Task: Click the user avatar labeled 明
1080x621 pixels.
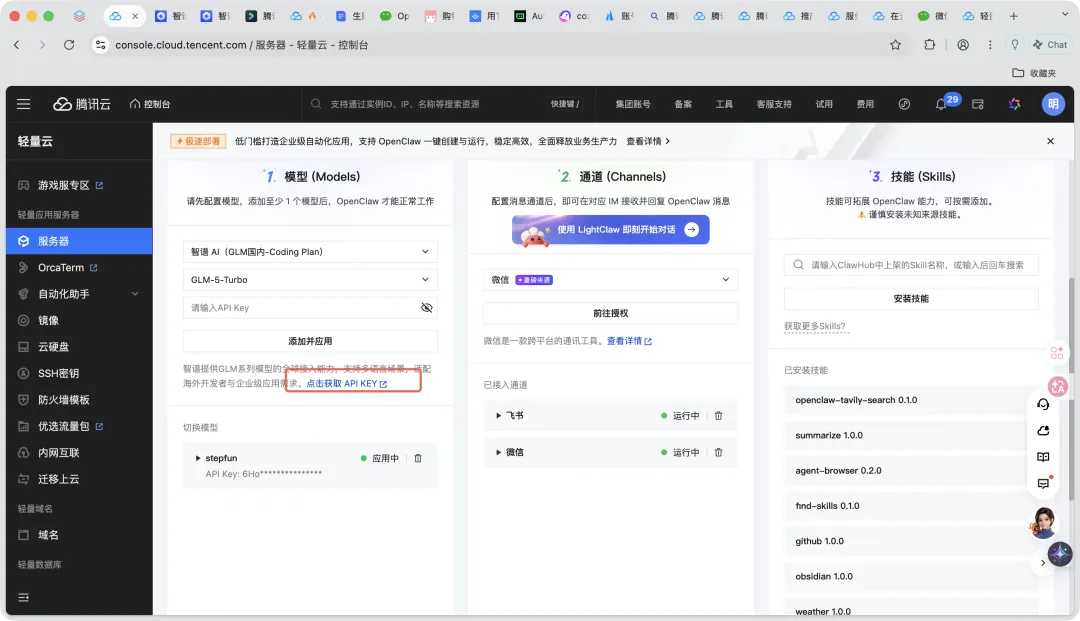Action: 1053,104
